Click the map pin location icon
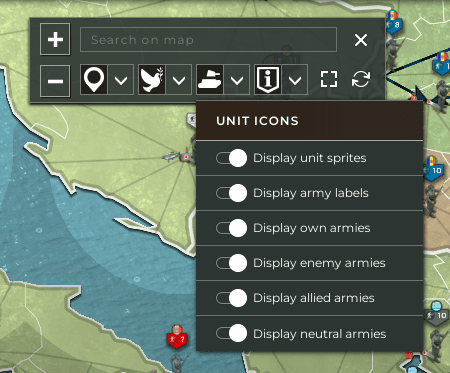The height and width of the screenshot is (373, 450). click(x=94, y=80)
